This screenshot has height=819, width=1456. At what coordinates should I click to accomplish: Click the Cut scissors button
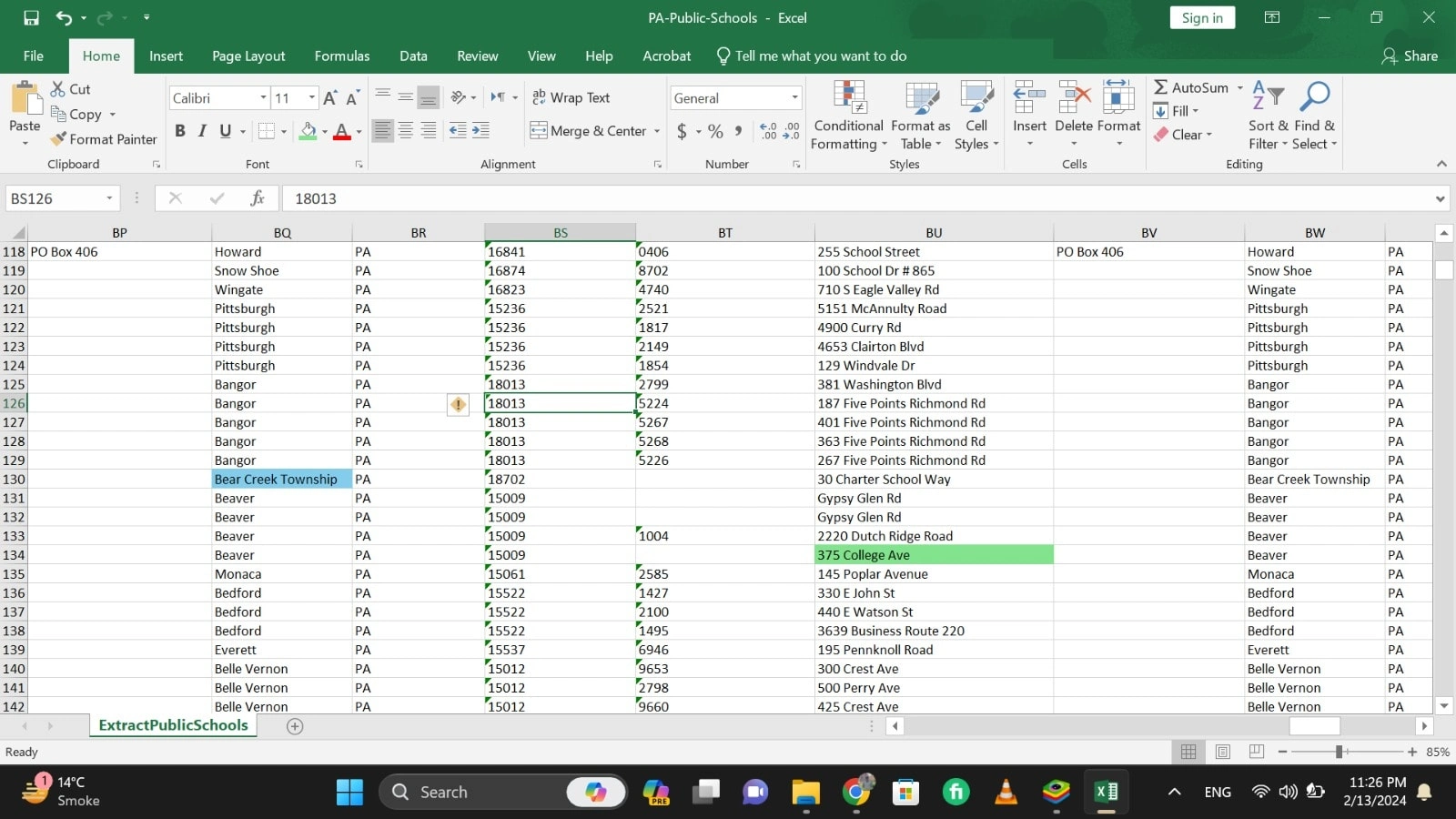click(70, 89)
